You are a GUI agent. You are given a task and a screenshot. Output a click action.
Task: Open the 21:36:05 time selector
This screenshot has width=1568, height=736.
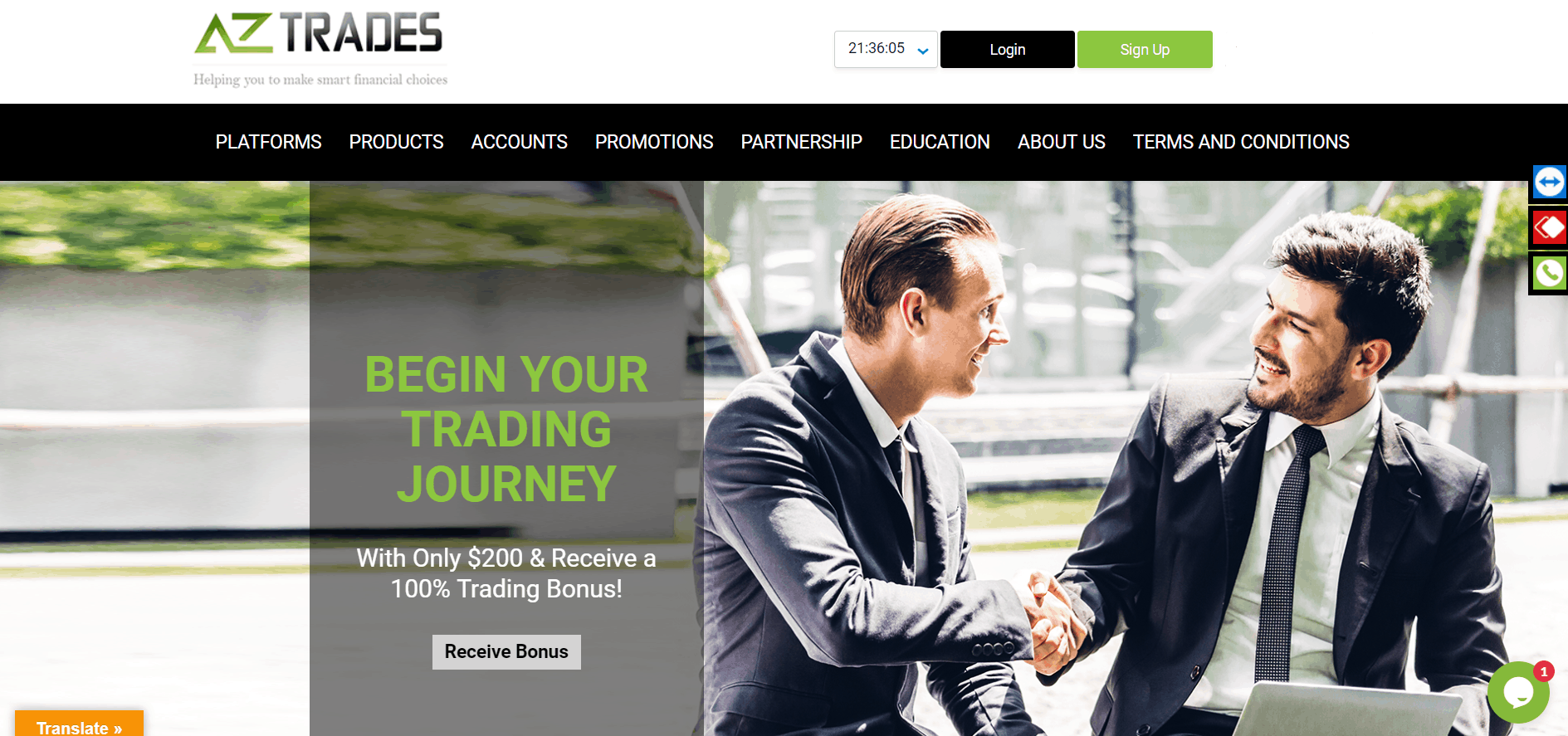[x=886, y=49]
